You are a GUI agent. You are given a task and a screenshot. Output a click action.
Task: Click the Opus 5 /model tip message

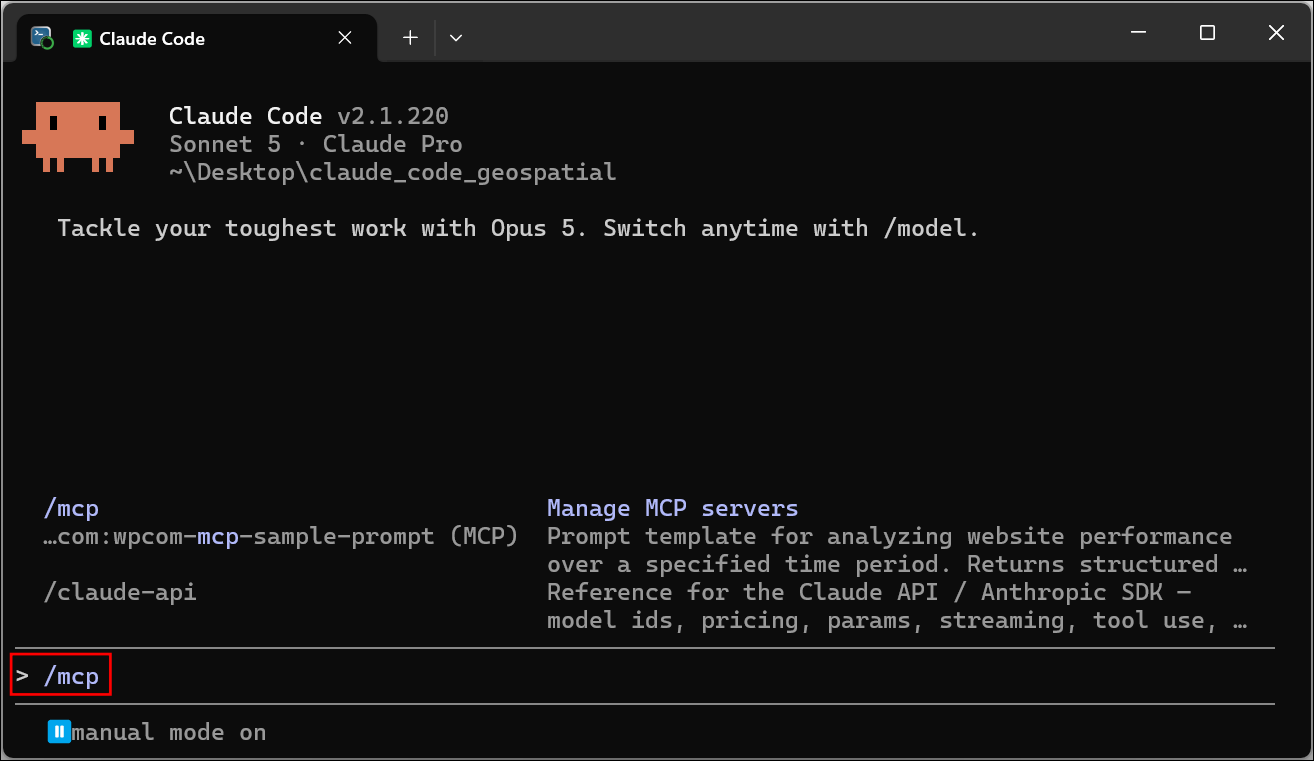tap(518, 228)
